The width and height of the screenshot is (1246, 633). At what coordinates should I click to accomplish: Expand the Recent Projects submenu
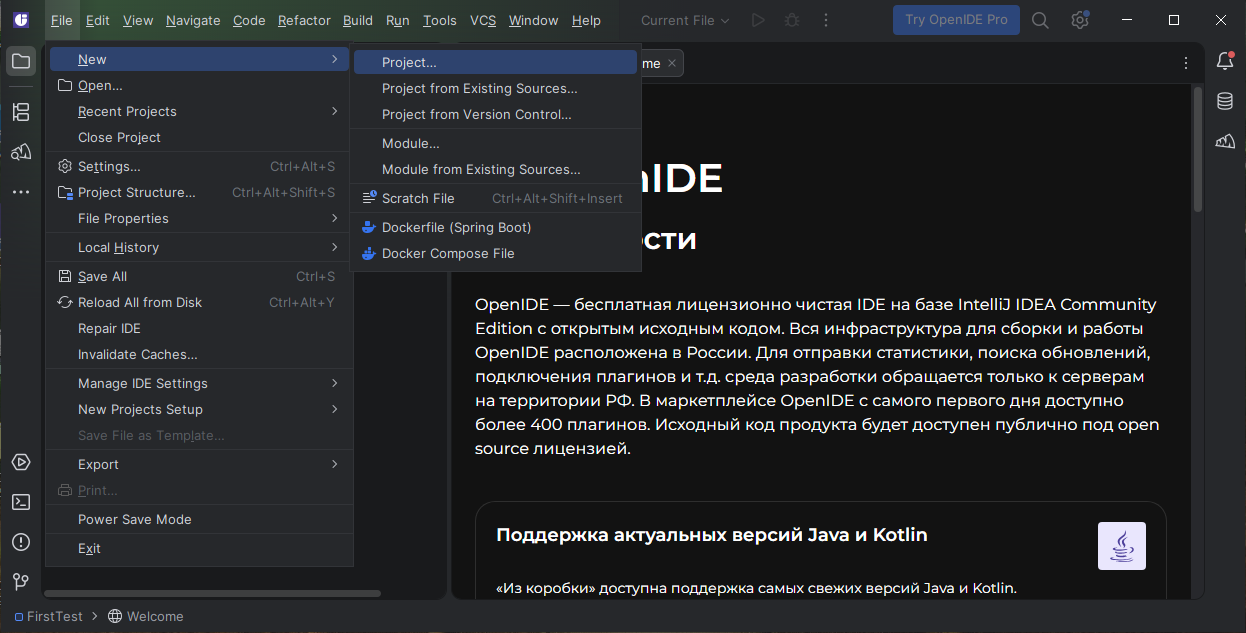point(199,111)
